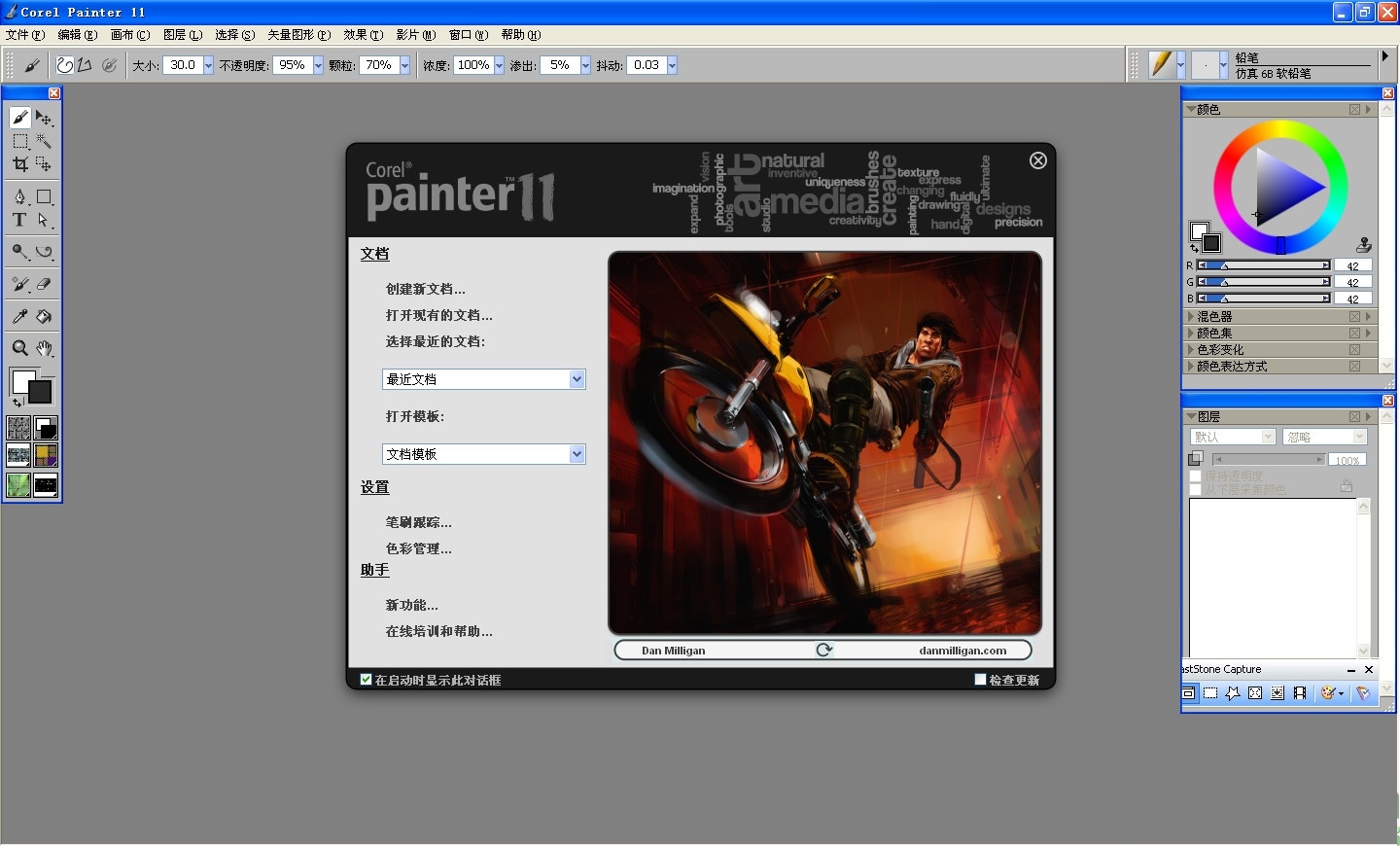
Task: Open the 窗口 menu
Action: (469, 35)
